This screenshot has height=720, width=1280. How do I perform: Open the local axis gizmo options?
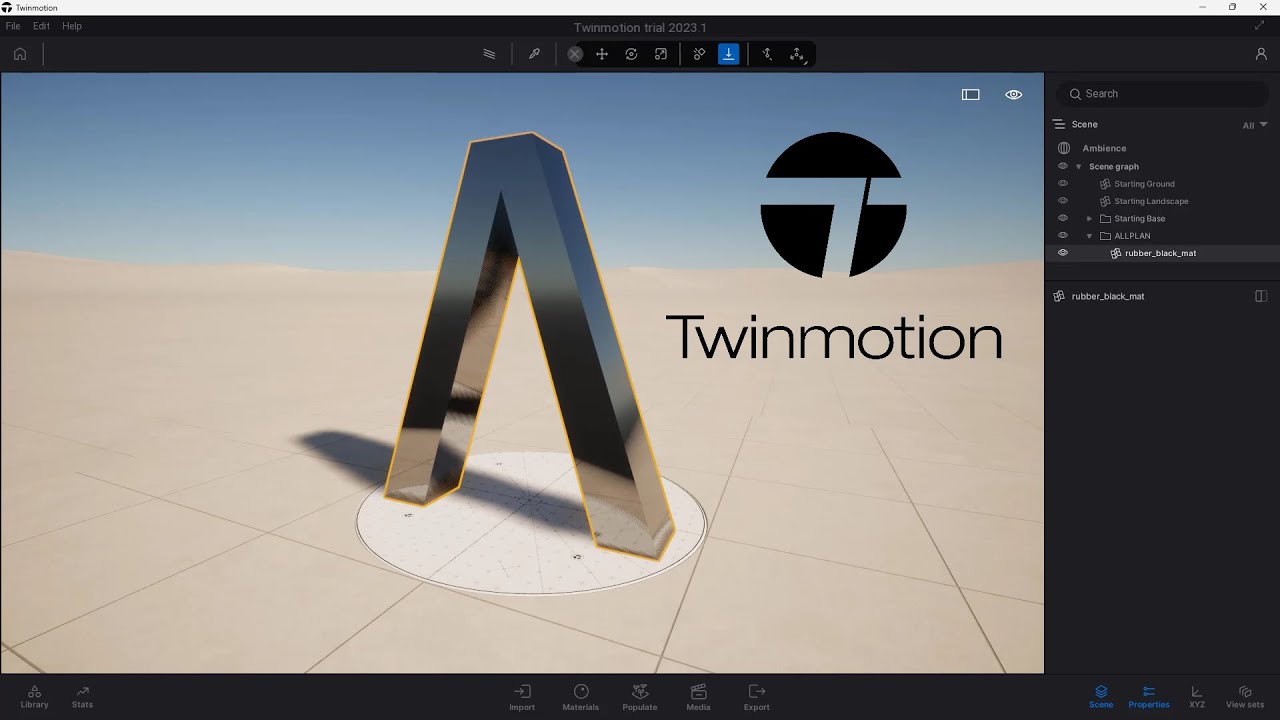[797, 54]
